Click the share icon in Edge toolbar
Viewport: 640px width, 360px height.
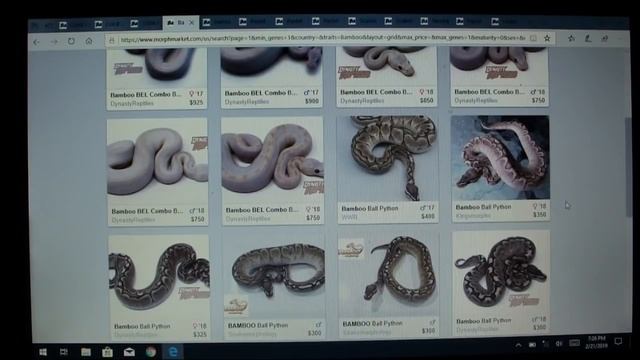604,38
